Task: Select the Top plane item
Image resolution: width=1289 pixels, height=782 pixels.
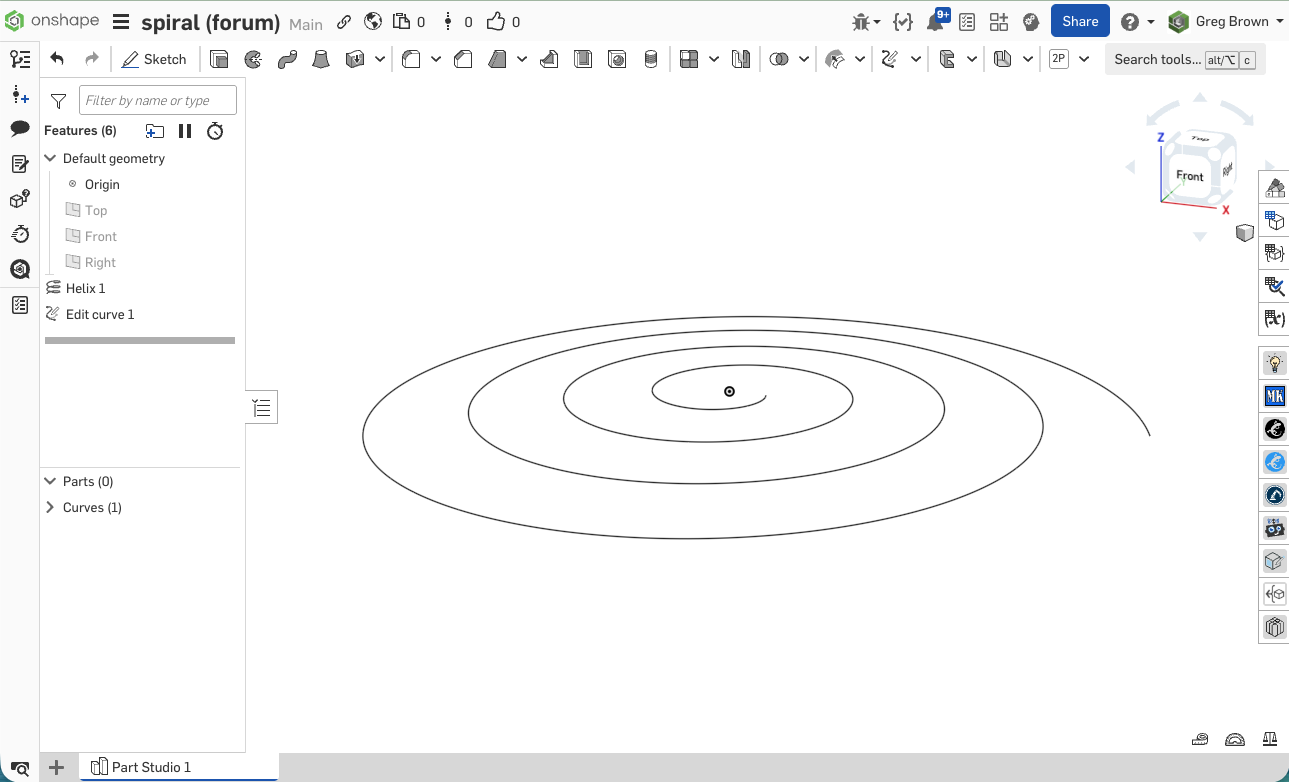Action: coord(96,210)
